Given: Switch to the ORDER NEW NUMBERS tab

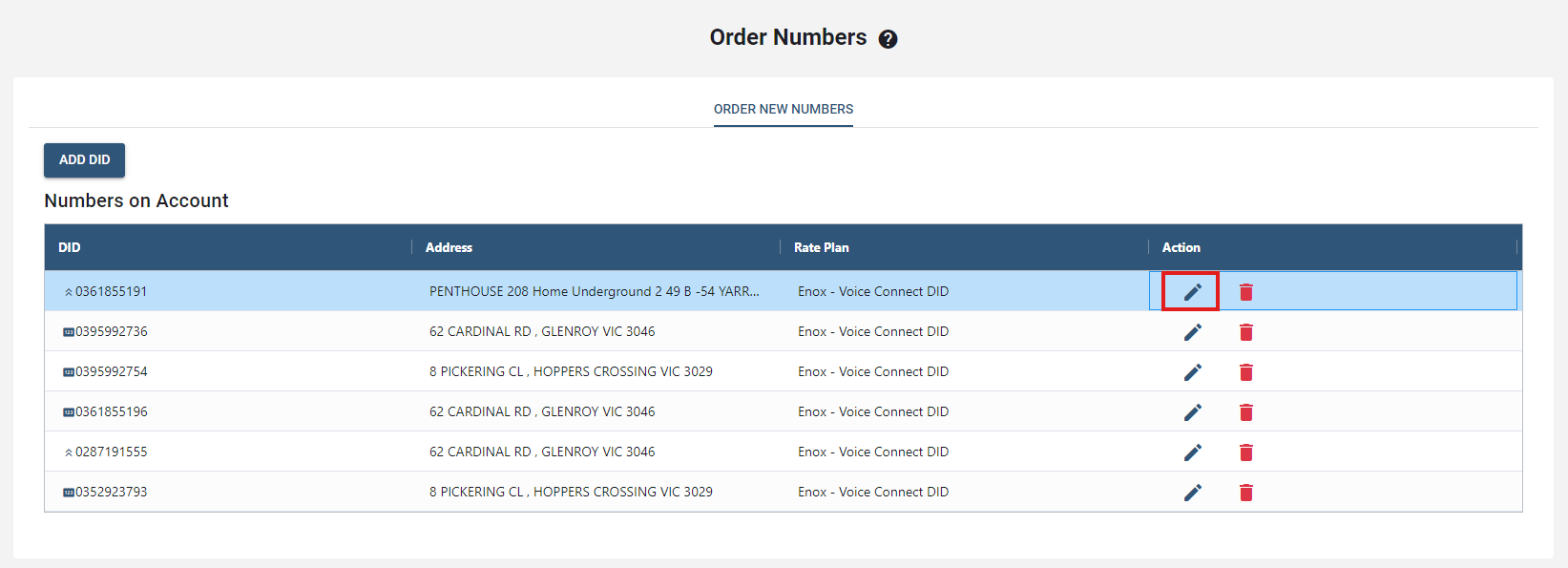Looking at the screenshot, I should [783, 109].
